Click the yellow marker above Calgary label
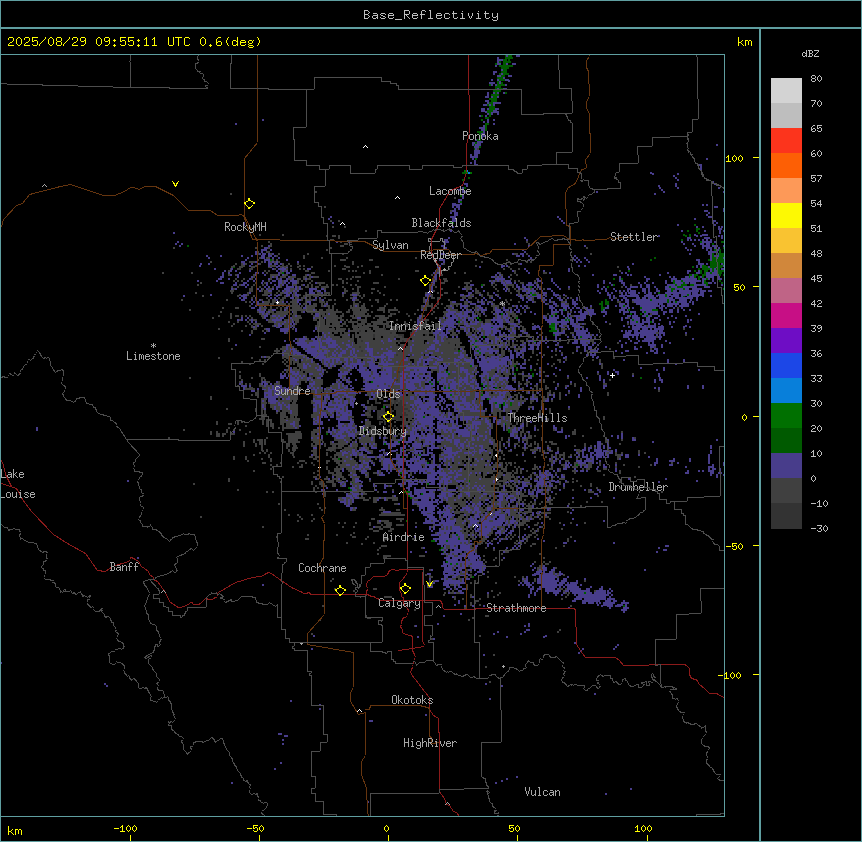This screenshot has width=862, height=842. 405,589
